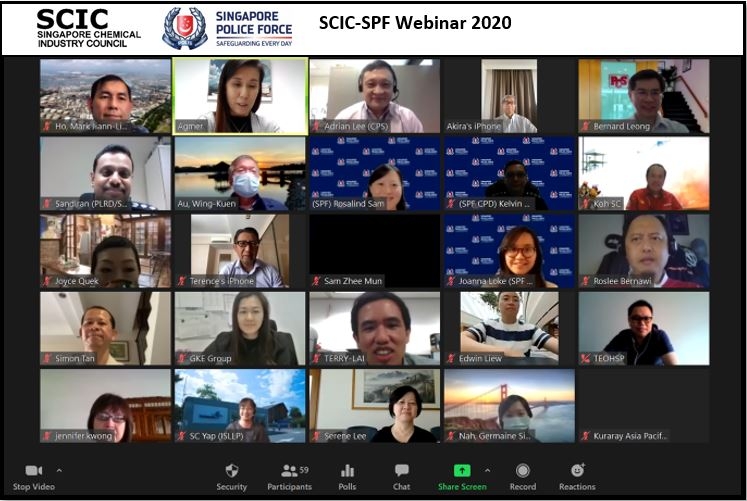Click the Kuraray Asia Pacific name label
This screenshot has width=747, height=501.
(x=630, y=435)
